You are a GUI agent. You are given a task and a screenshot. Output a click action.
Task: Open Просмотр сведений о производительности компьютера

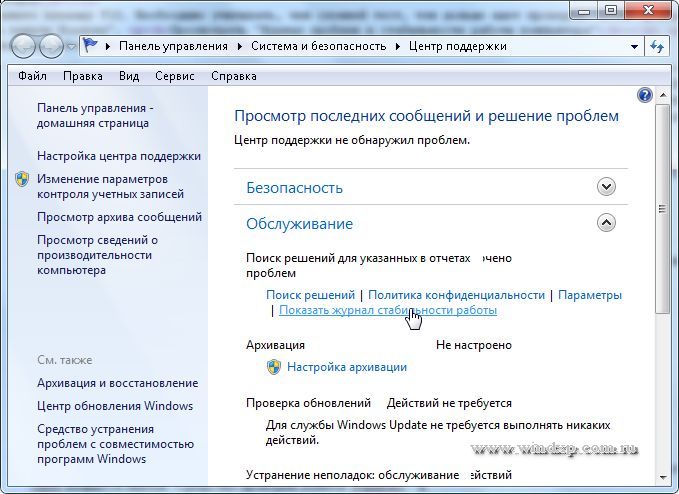97,255
